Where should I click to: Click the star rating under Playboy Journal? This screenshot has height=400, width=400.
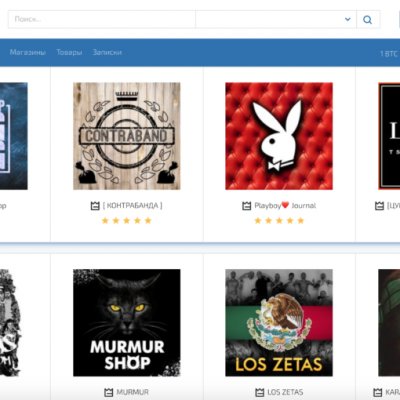(x=279, y=220)
